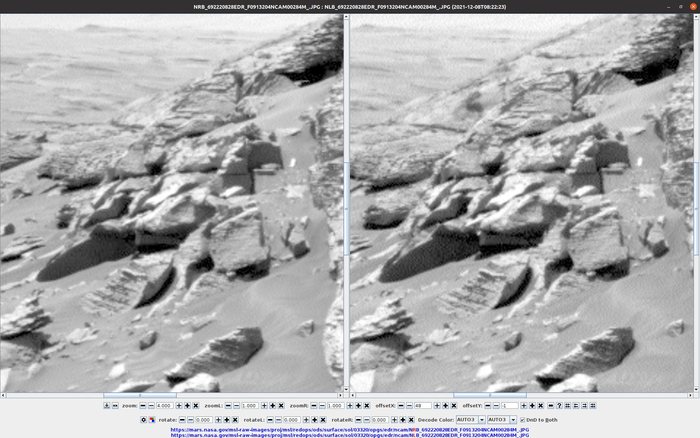Reset offsetX with its X button
The width and height of the screenshot is (700, 438).
point(454,406)
